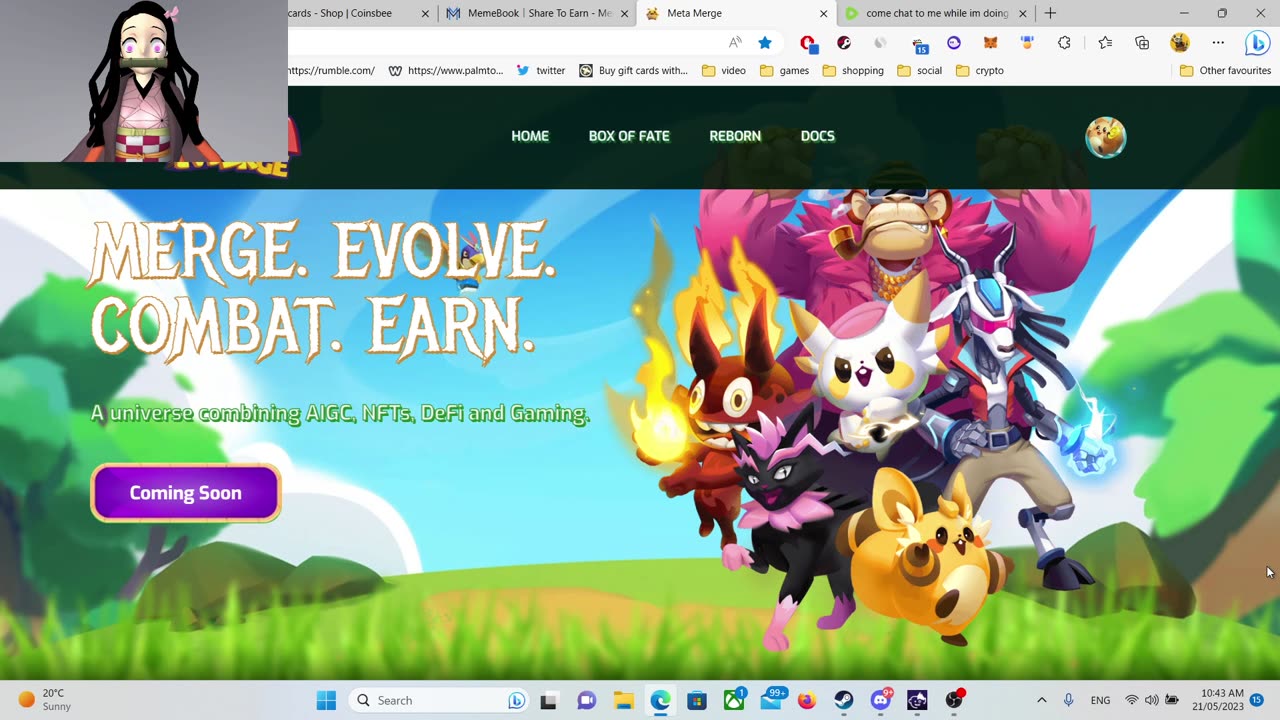
Task: Open the Xbox app in taskbar
Action: click(x=734, y=699)
